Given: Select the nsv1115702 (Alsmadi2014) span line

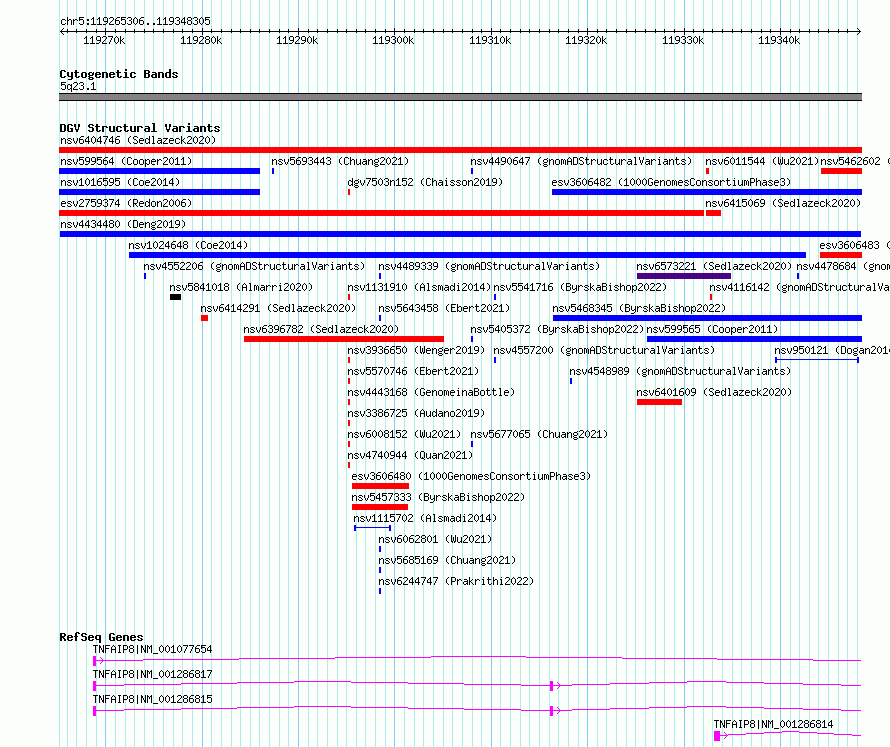Looking at the screenshot, I should tap(372, 528).
